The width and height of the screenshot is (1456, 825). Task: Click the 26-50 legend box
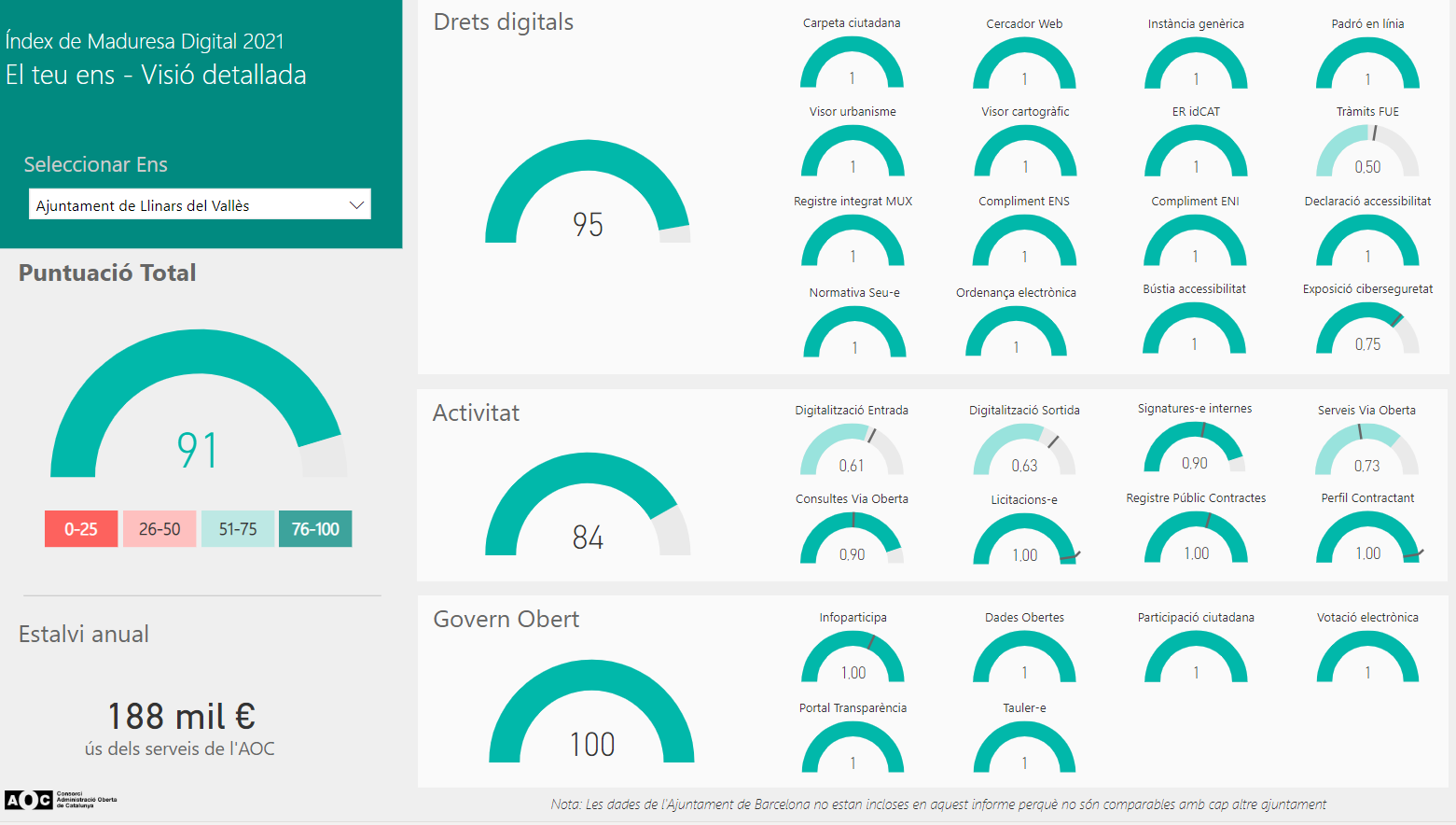[x=159, y=529]
